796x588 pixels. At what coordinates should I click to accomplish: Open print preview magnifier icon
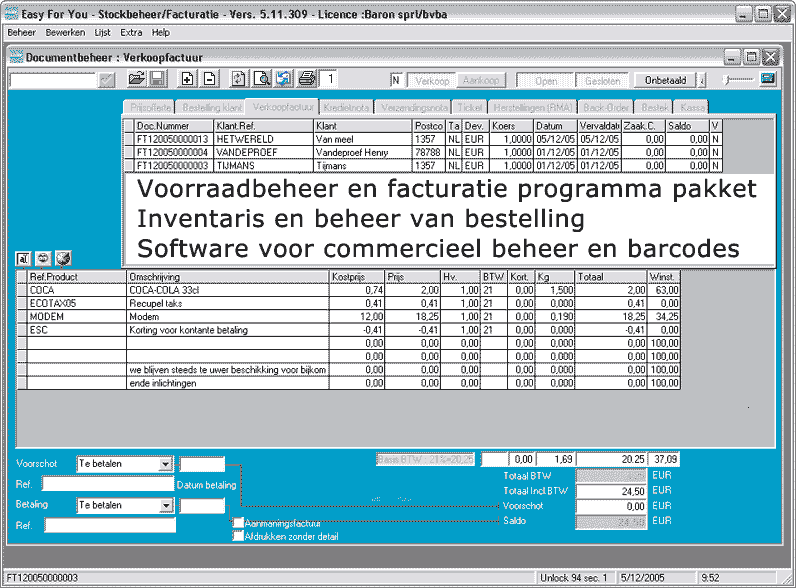tap(262, 79)
